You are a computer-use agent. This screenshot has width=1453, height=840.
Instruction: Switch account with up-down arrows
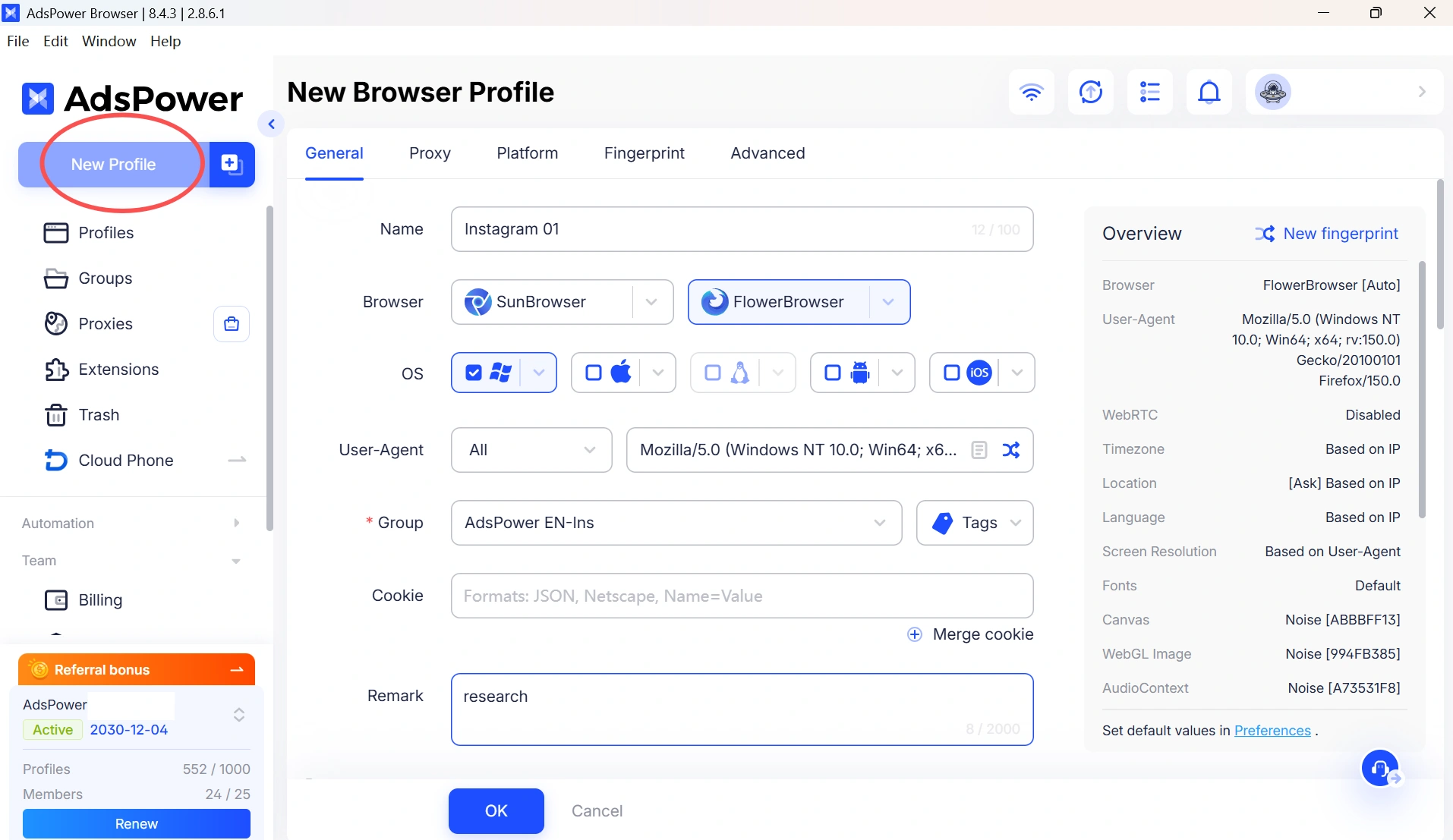tap(238, 715)
